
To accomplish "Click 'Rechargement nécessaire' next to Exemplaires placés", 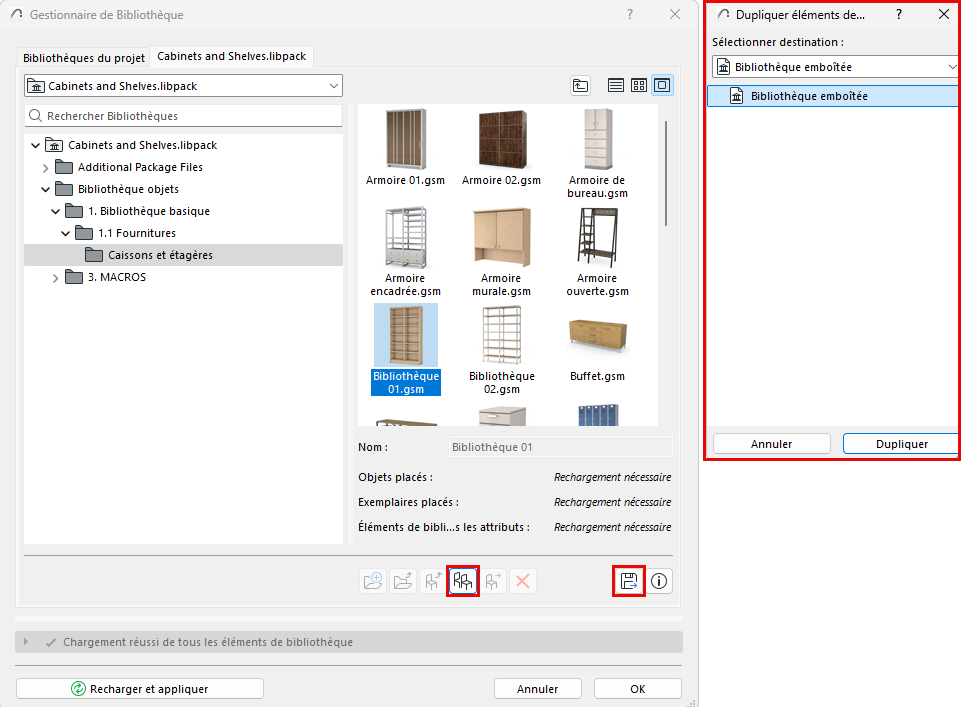I will coord(612,502).
